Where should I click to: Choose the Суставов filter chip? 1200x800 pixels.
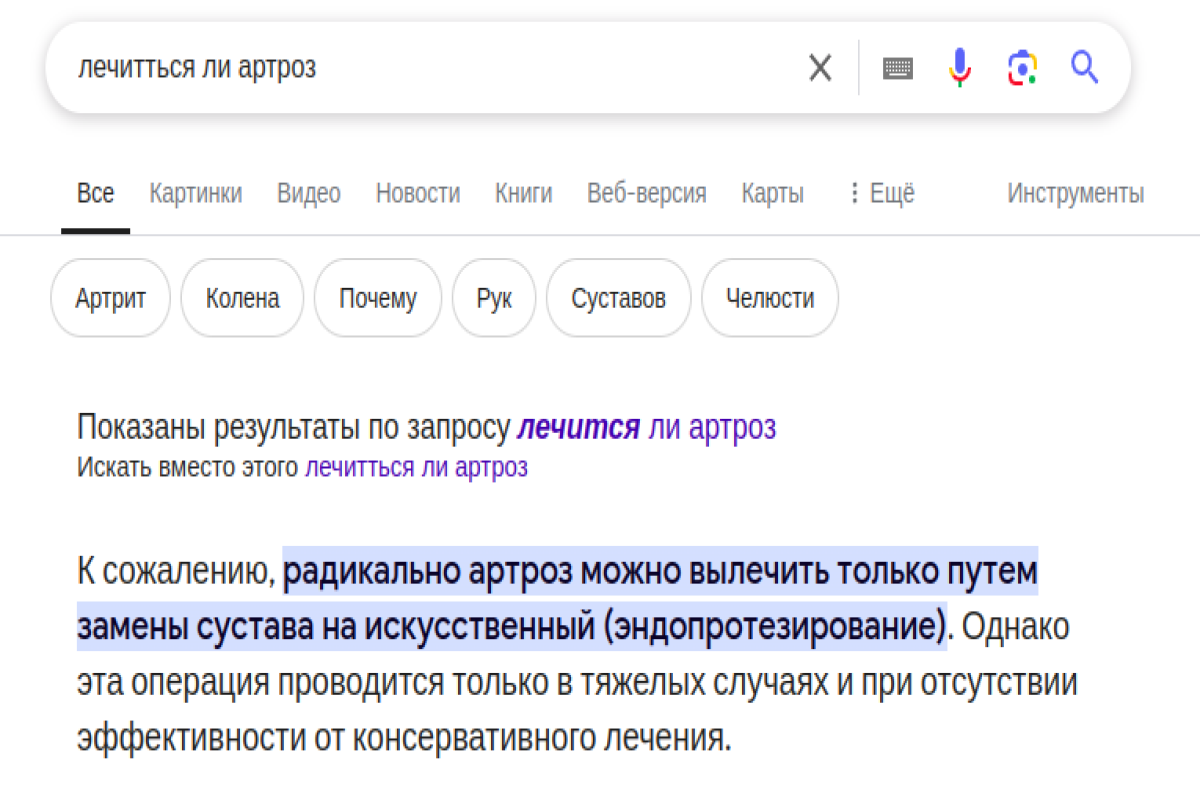[618, 298]
